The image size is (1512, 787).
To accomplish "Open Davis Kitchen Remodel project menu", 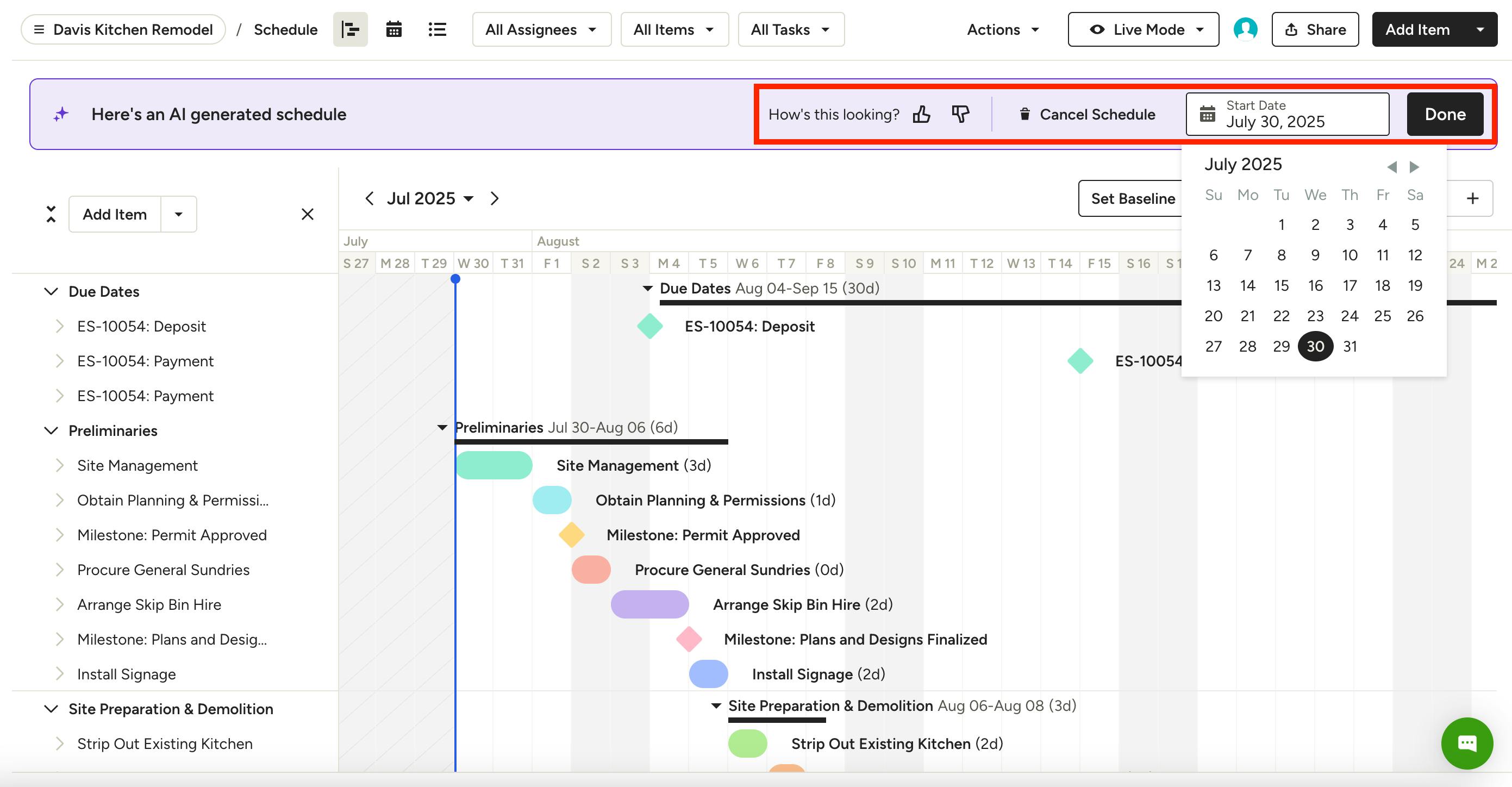I will point(123,29).
